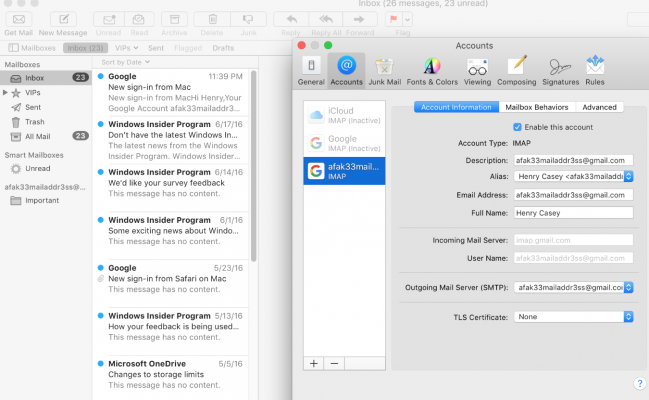Screen dimensions: 649x400
Task: Select Drafts in the favorites bar
Action: 223,48
